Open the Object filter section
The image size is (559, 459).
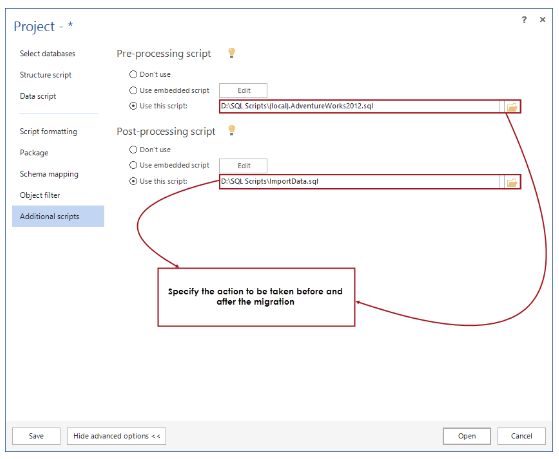(40, 195)
